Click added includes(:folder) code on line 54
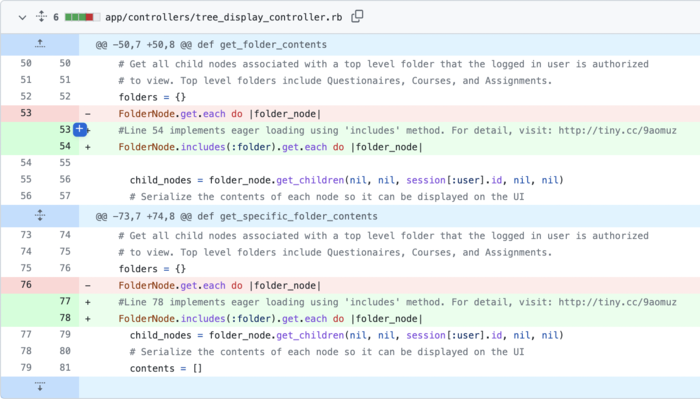 tap(271, 147)
